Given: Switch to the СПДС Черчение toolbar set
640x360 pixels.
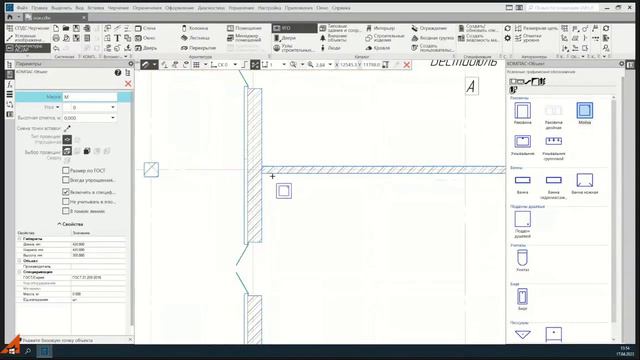Looking at the screenshot, I should click(28, 28).
